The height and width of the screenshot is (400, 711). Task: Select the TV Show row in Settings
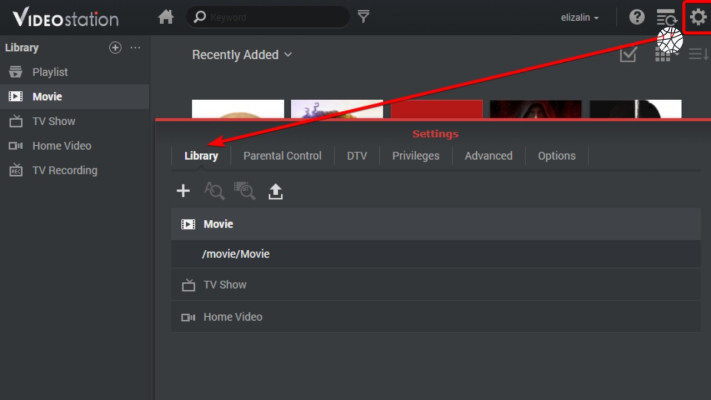click(x=436, y=285)
